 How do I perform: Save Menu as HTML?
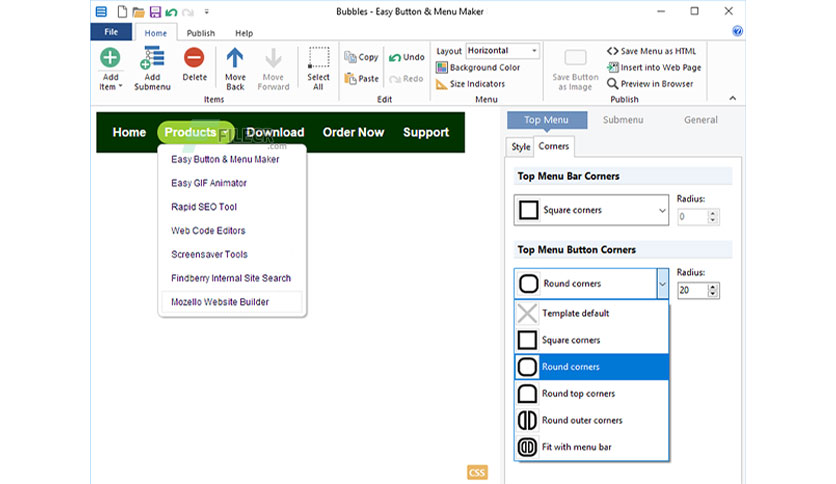click(x=651, y=51)
